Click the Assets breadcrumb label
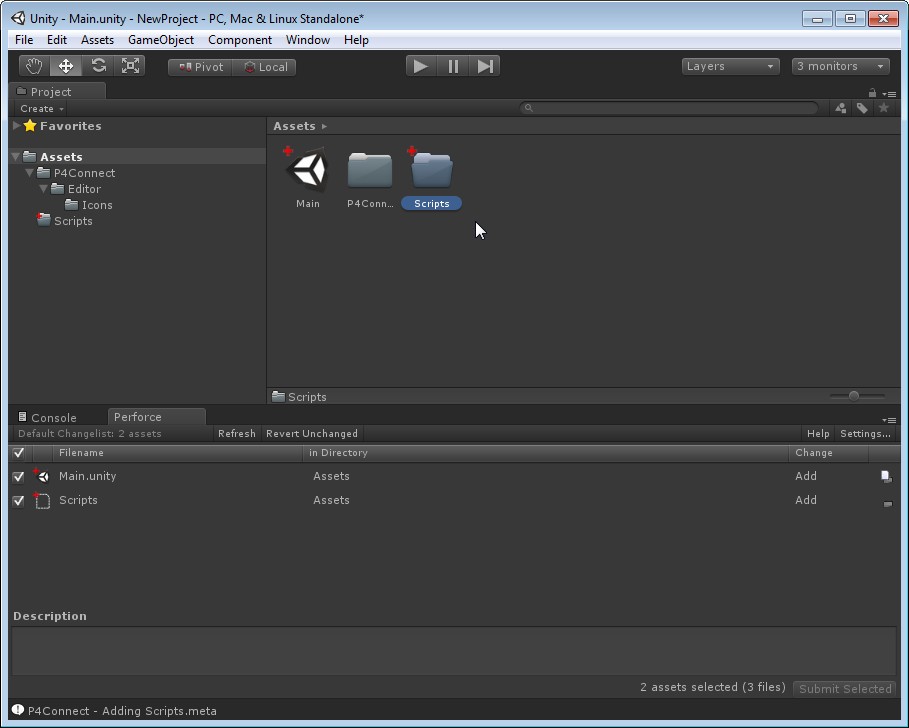Screen dimensions: 909x728 coord(294,126)
